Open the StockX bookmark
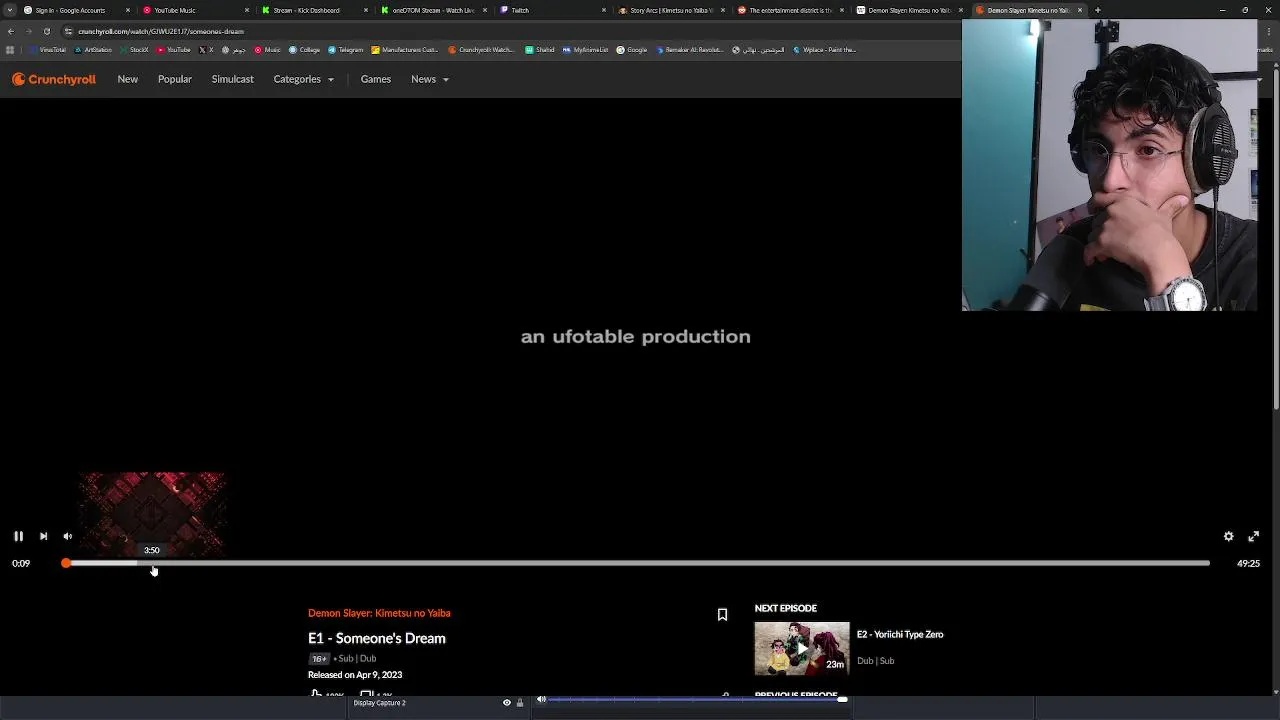The image size is (1280, 720). (135, 50)
